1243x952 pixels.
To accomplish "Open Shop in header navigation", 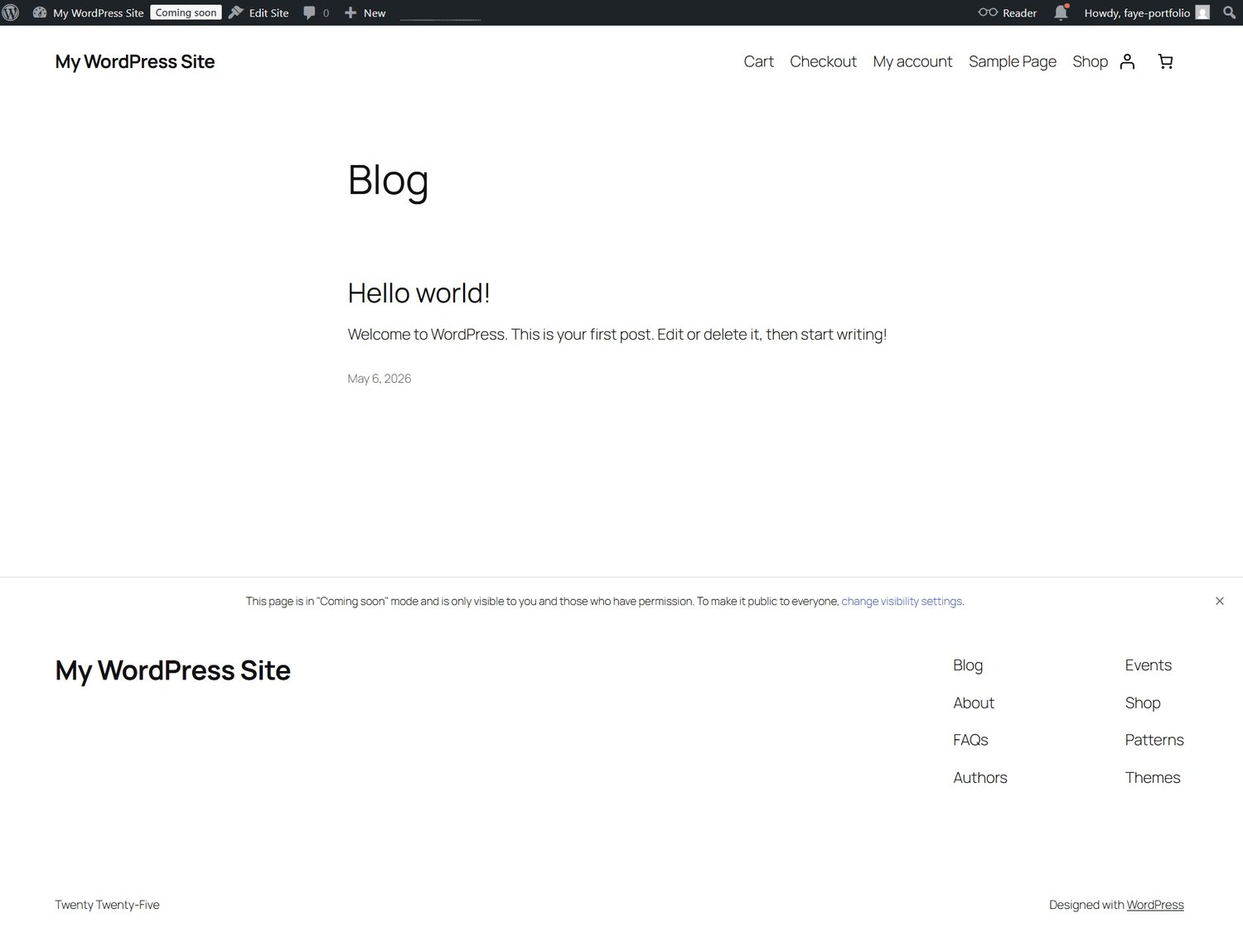I will [x=1090, y=61].
